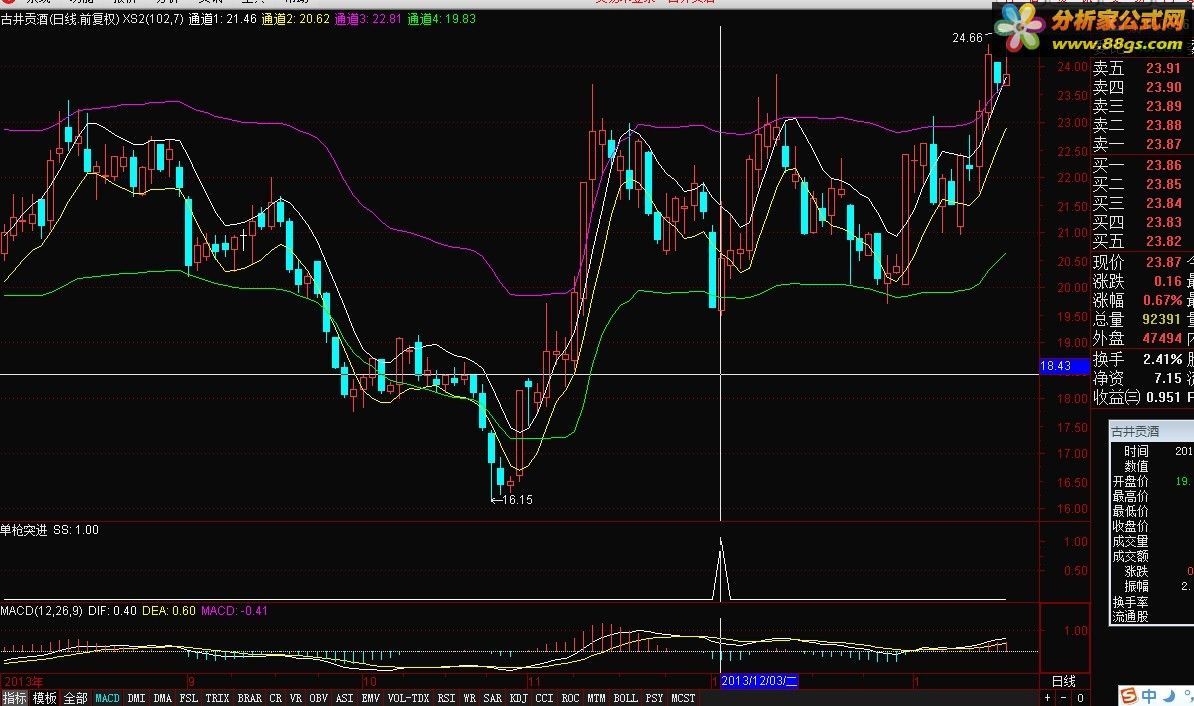Open the VR indicator tab
This screenshot has height=706, width=1194.
295,698
